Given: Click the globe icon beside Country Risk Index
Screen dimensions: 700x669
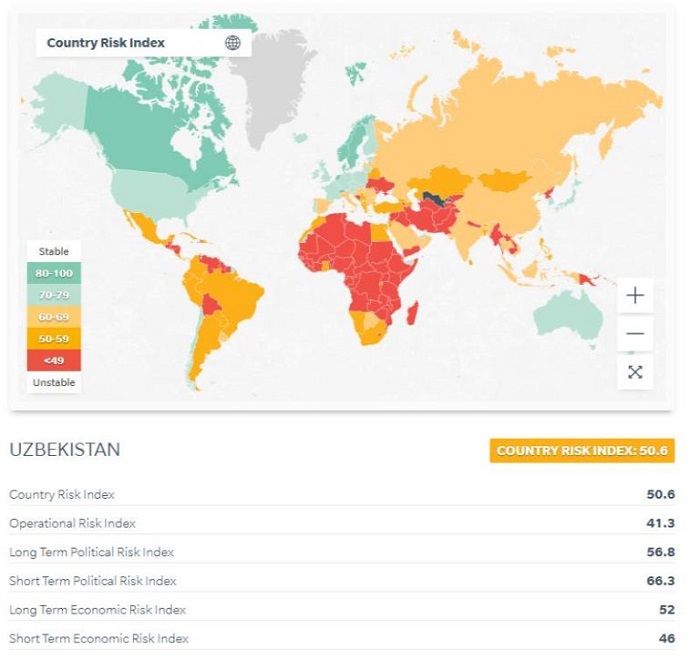Looking at the screenshot, I should 233,43.
